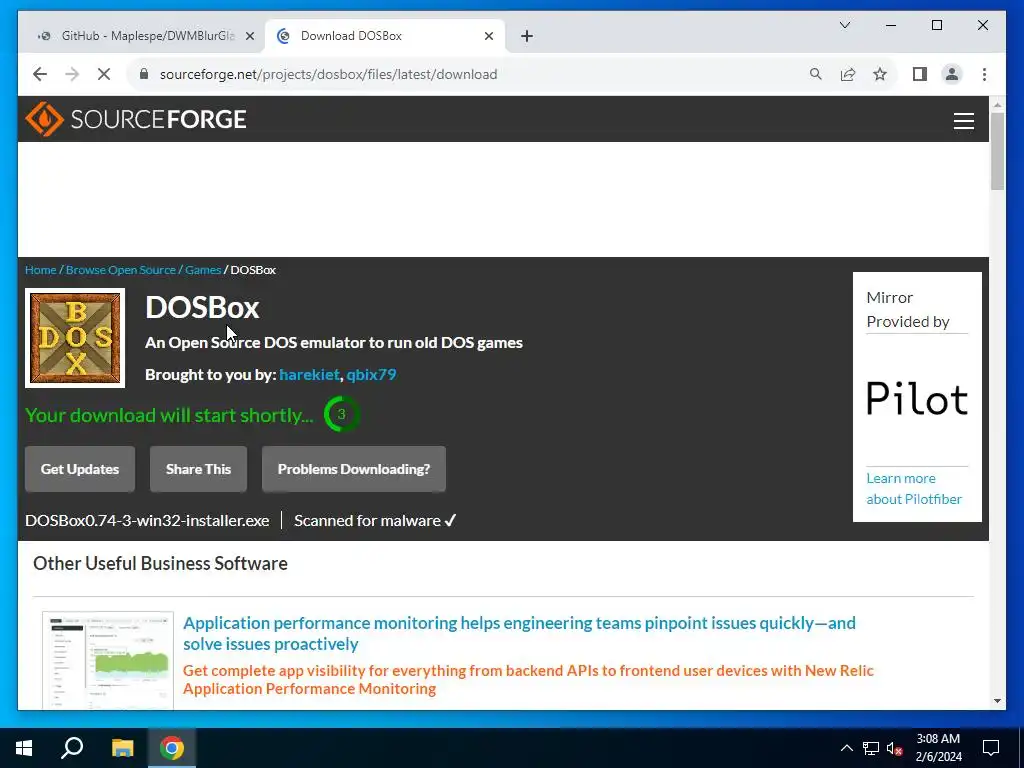
Task: Go back using the browser back arrow
Action: (x=40, y=74)
